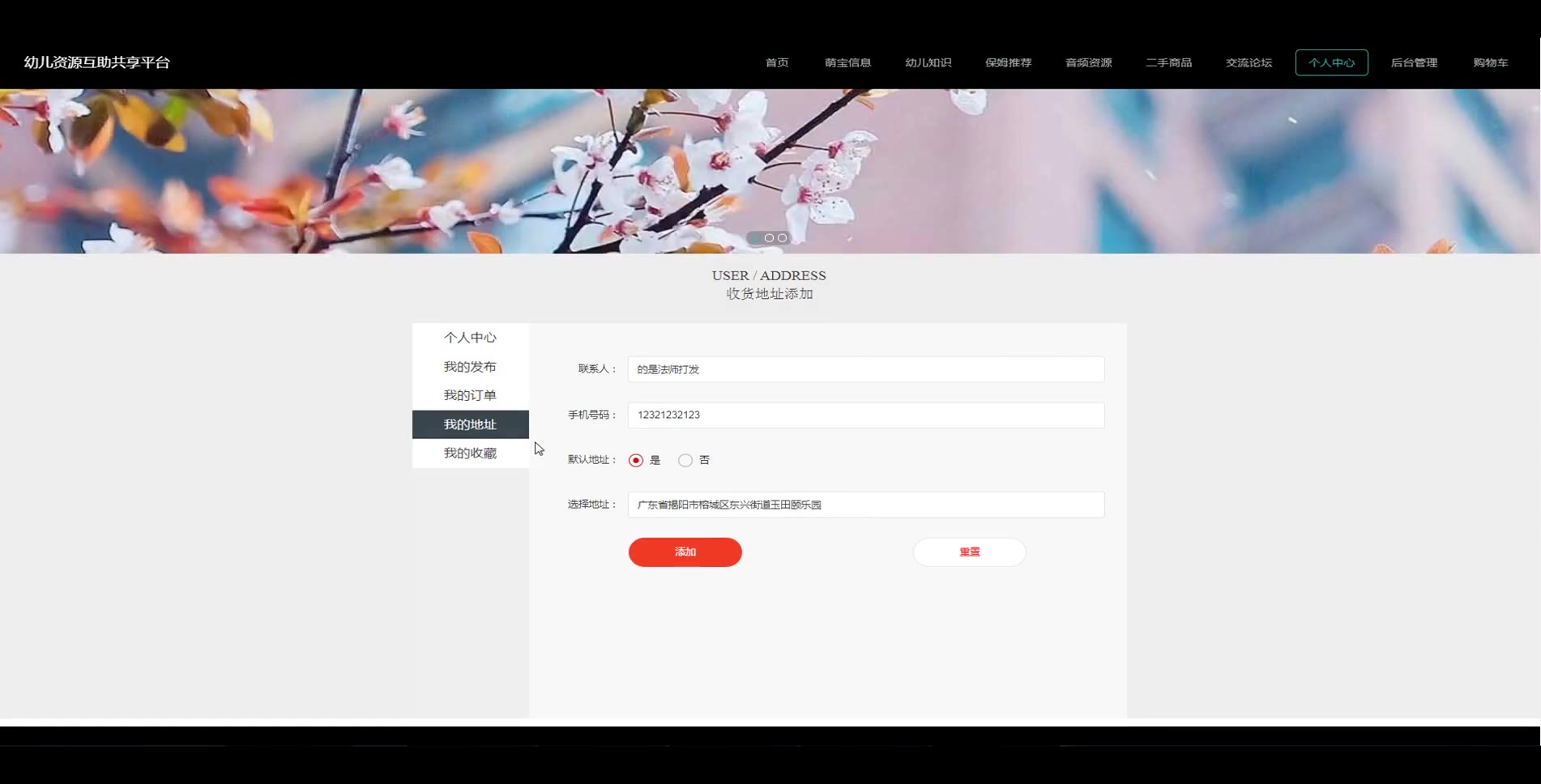Click the 手机号码 input field
1541x784 pixels.
865,415
